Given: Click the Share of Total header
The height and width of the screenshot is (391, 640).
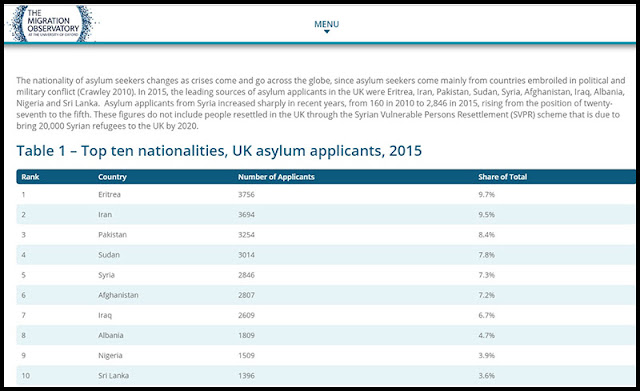Looking at the screenshot, I should click(x=502, y=177).
